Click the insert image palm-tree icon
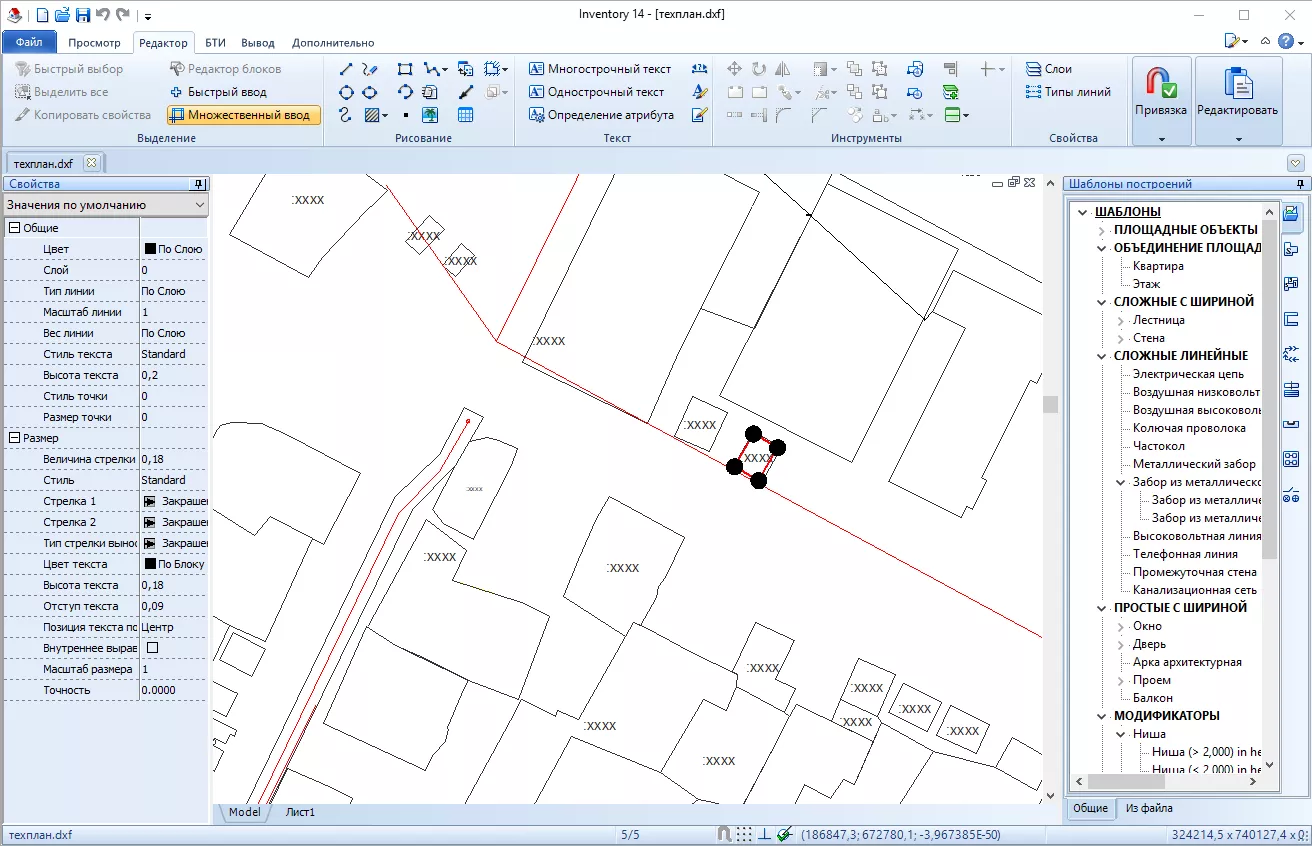The height and width of the screenshot is (846, 1312). coord(430,115)
